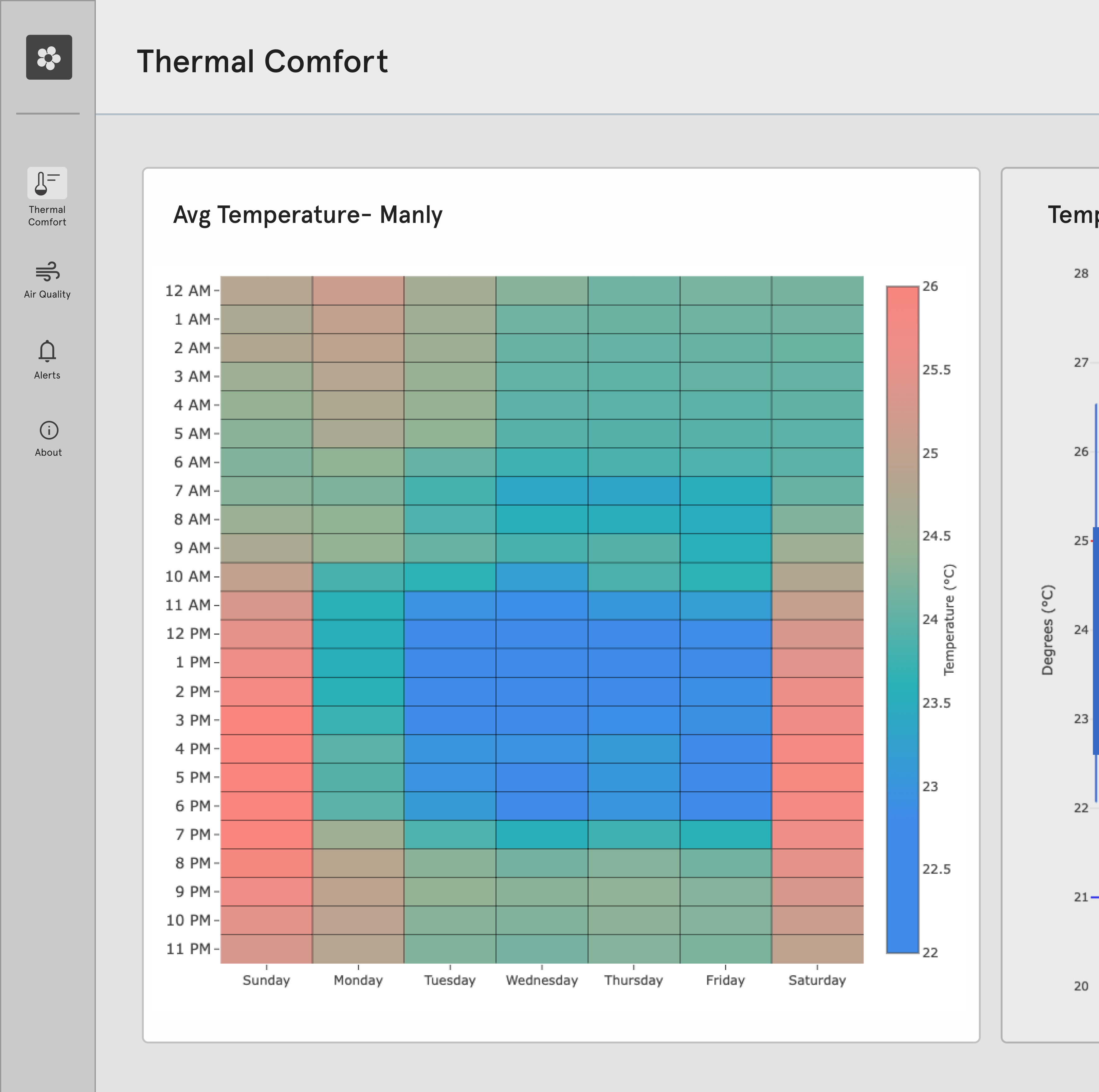Click the temperature color scale bar
Image resolution: width=1099 pixels, height=1092 pixels.
tap(903, 619)
